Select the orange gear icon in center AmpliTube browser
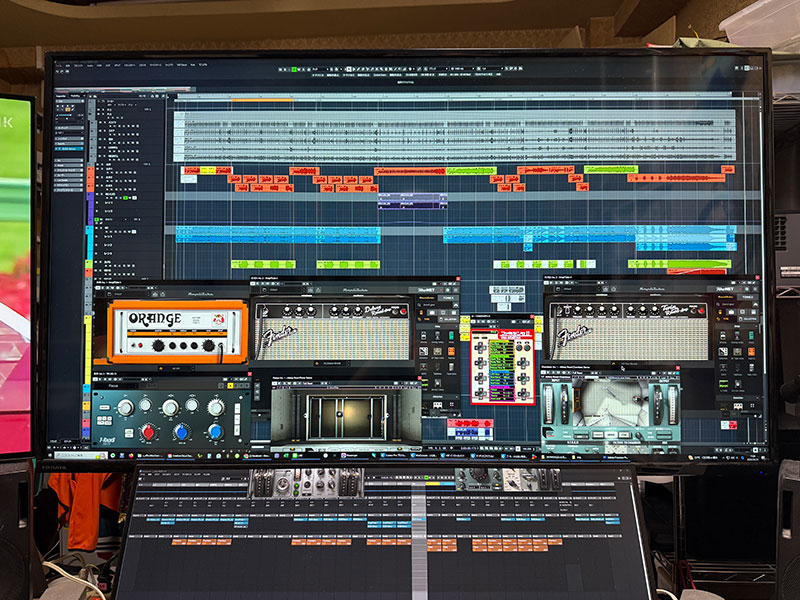800x600 pixels. 451,351
